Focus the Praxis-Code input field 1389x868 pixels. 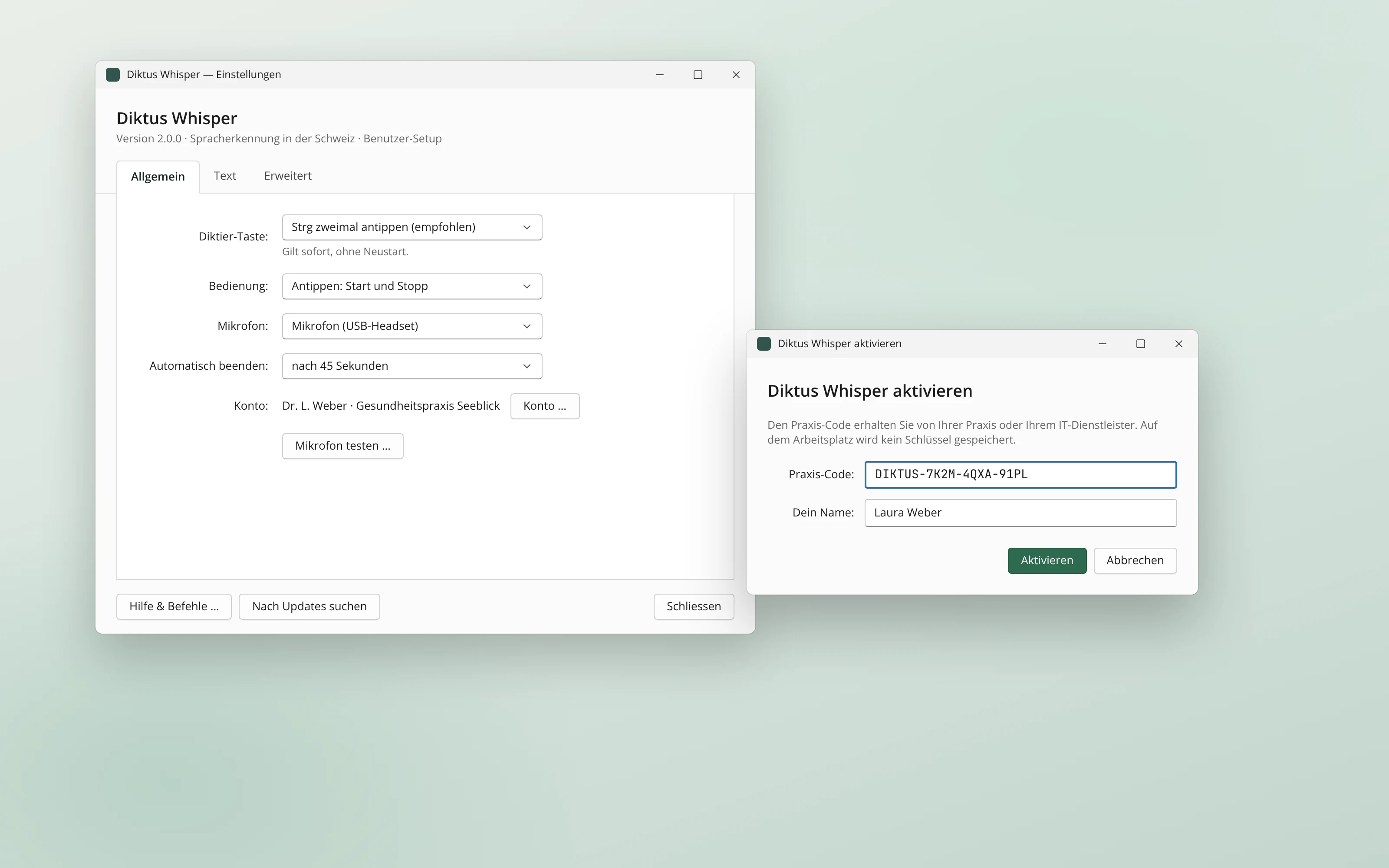tap(1020, 475)
